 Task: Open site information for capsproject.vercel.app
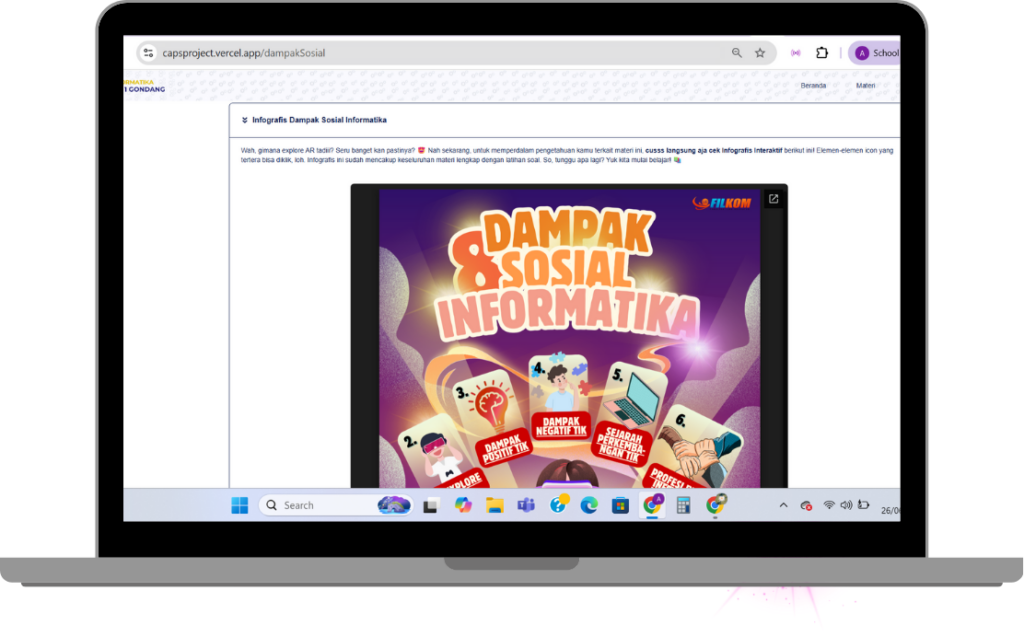[148, 52]
